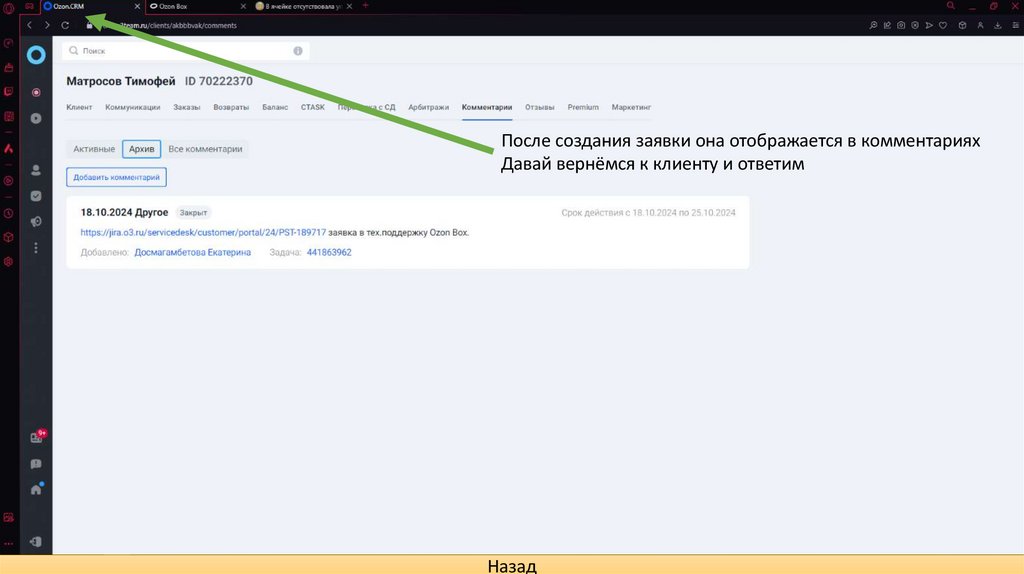Open the Баланс tab

click(275, 107)
